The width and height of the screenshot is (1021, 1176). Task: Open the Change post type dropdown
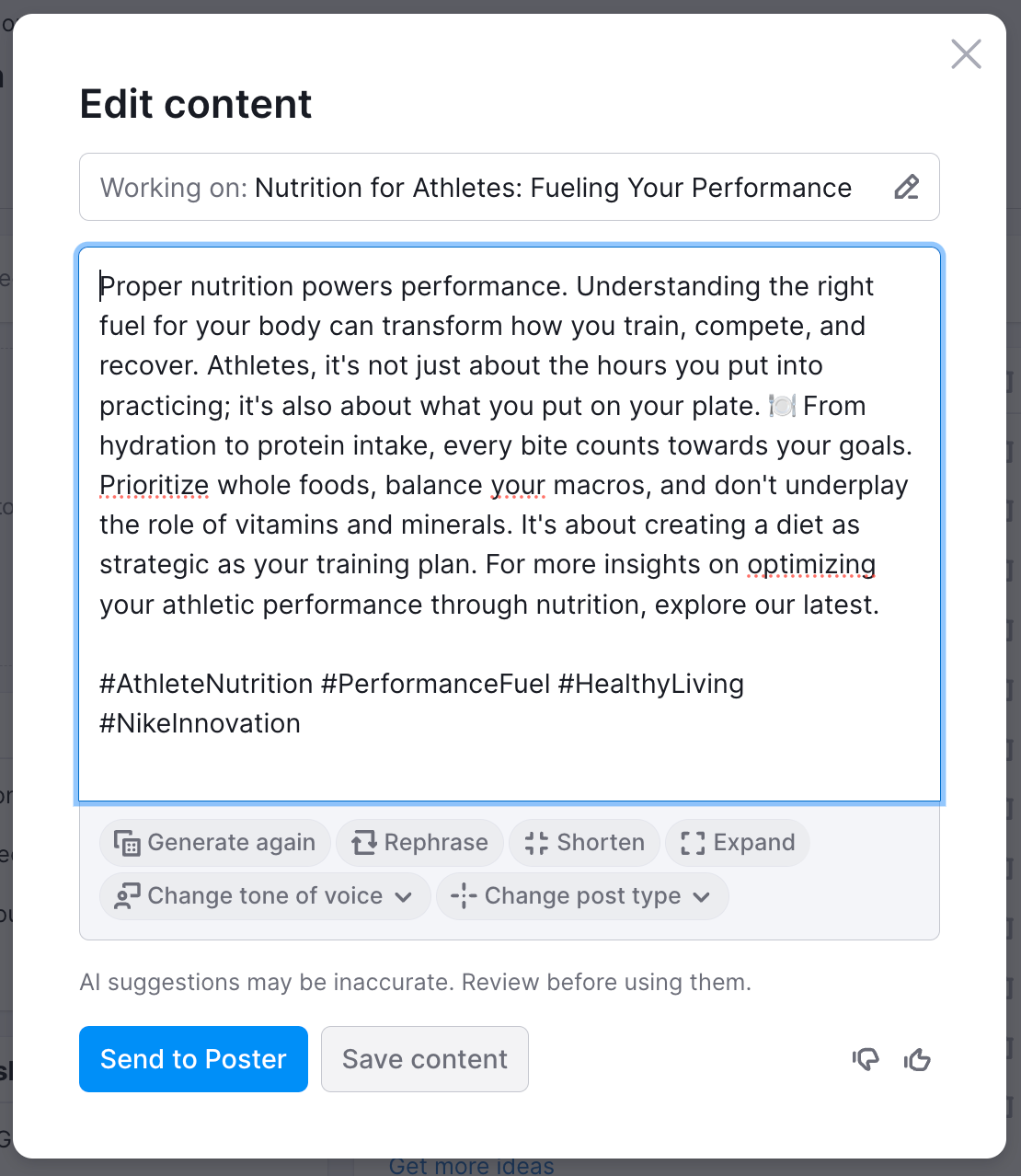[581, 896]
